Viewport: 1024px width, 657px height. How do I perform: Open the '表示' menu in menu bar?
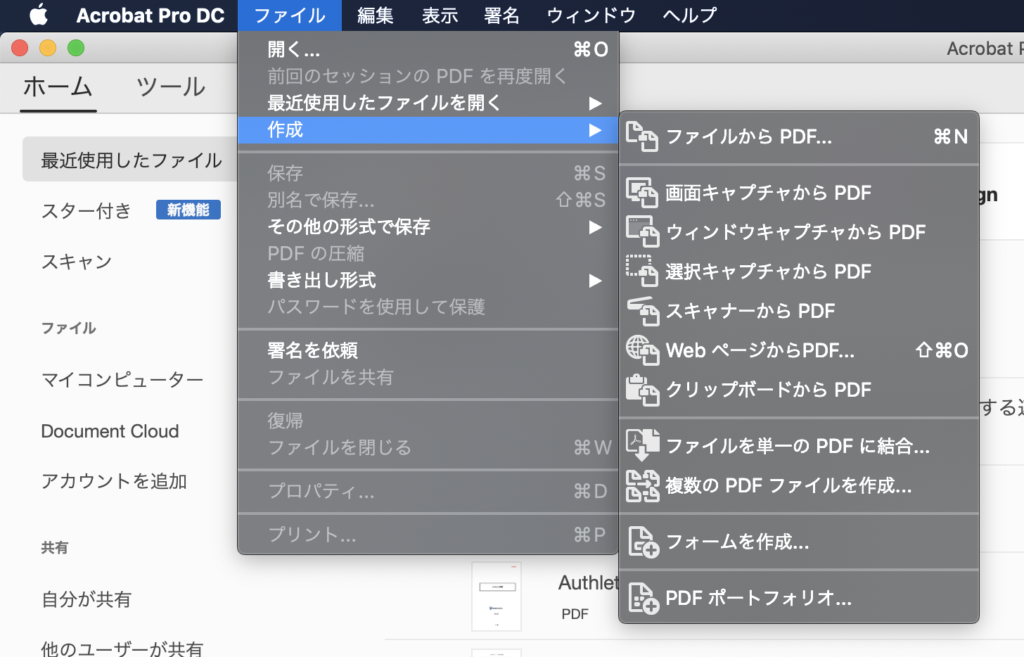coord(440,15)
